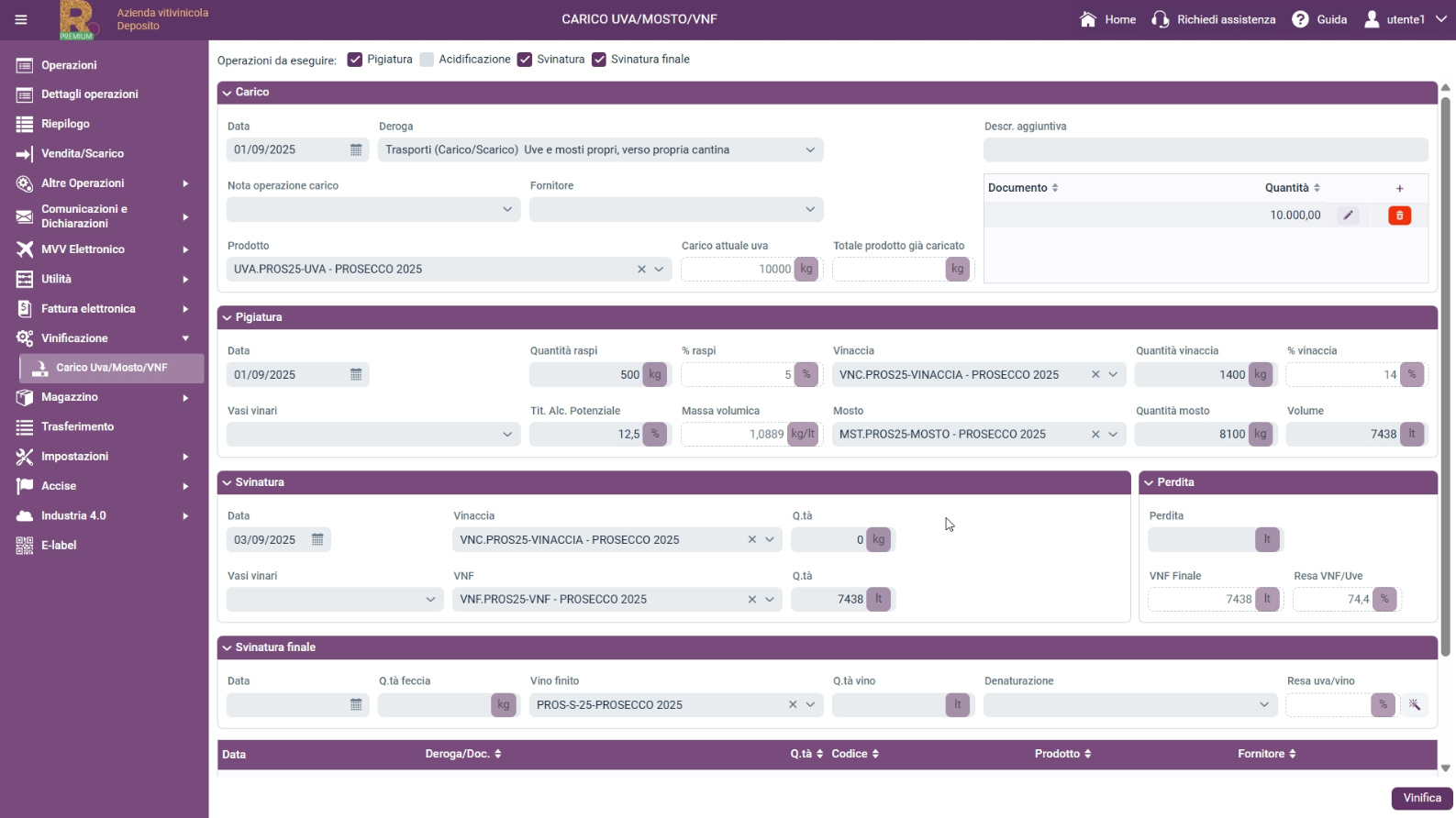
Task: Open calendar picker for Carico Data
Action: coord(356,149)
